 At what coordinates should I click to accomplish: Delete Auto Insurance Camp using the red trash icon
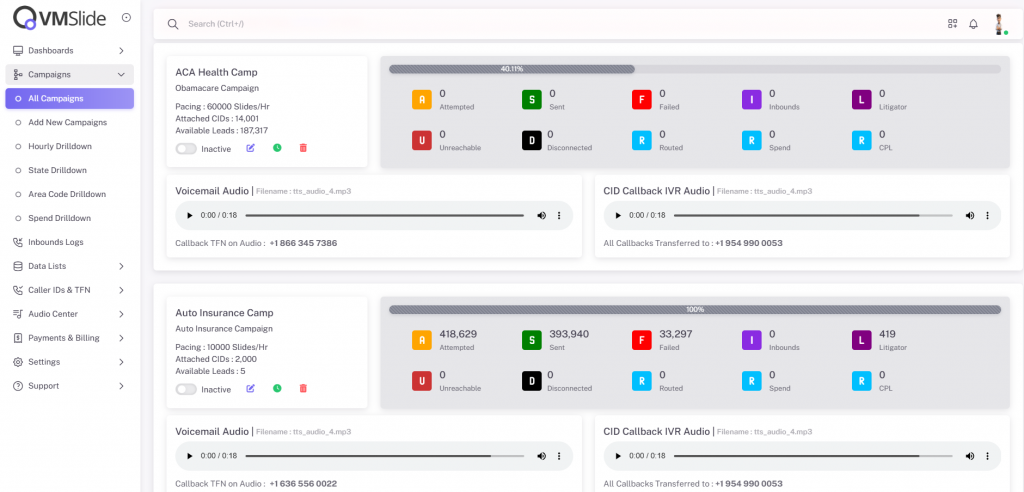tap(303, 388)
